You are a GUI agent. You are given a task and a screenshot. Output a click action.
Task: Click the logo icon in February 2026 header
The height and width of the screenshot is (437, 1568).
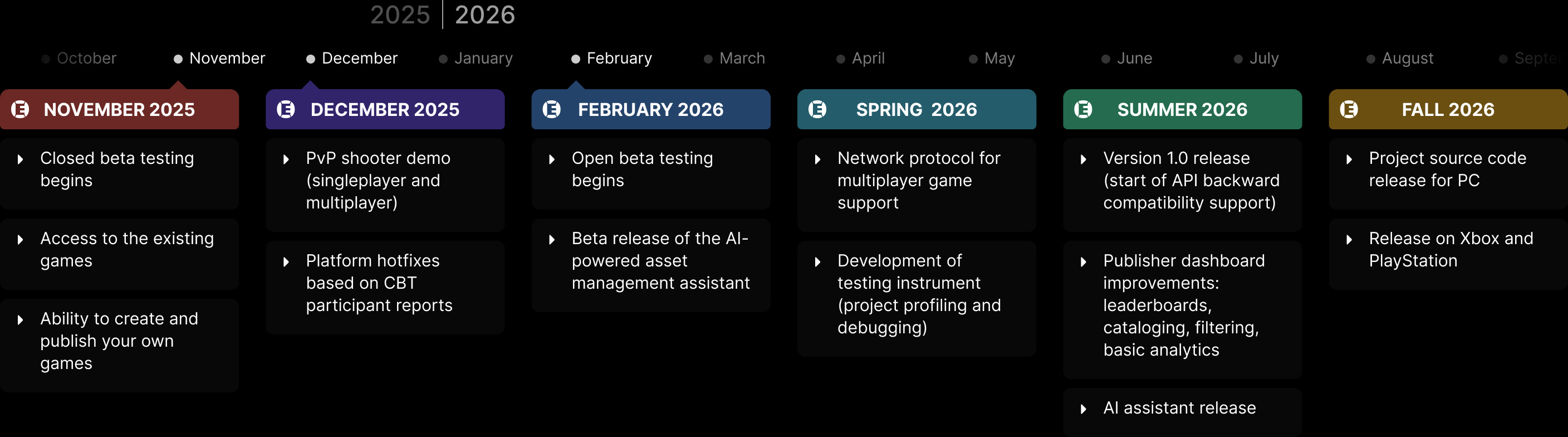coord(551,110)
